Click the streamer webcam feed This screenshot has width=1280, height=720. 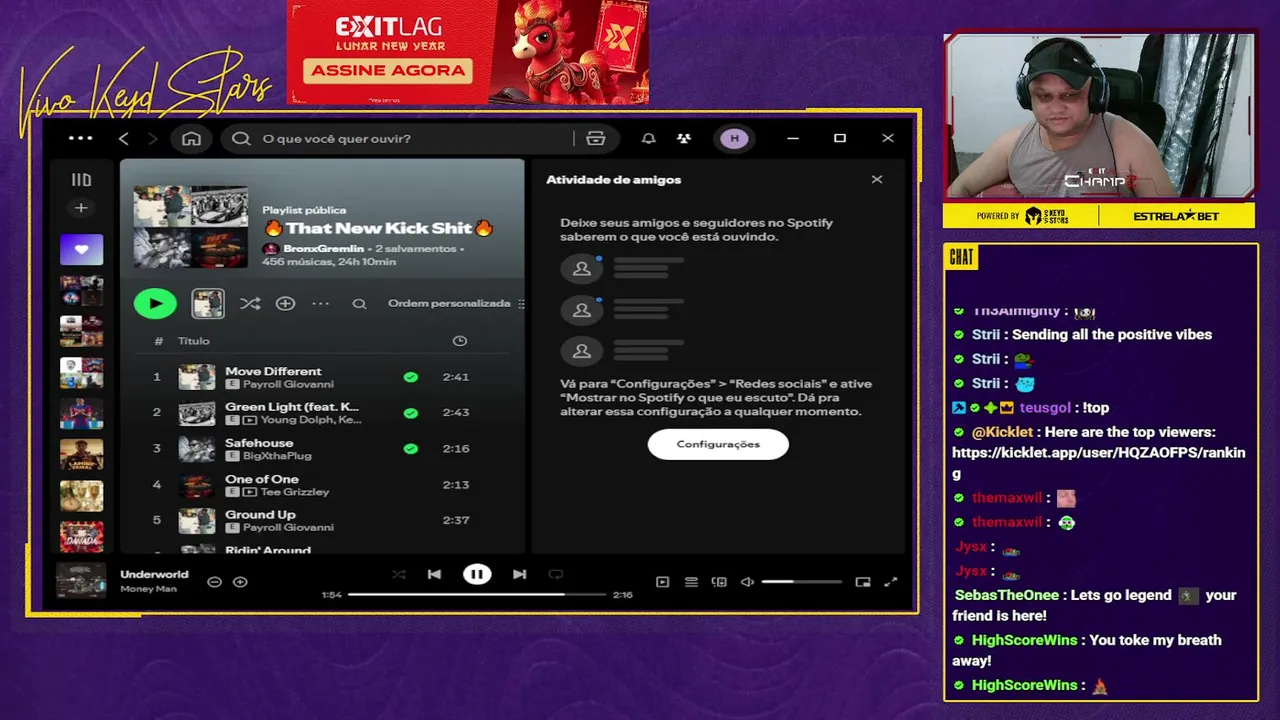pyautogui.click(x=1099, y=116)
